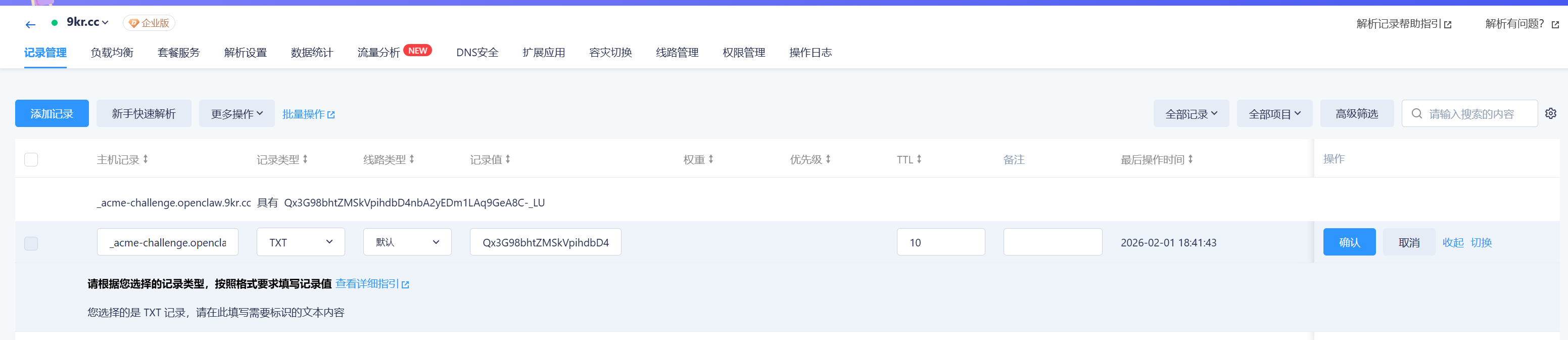Click the back arrow icon
The width and height of the screenshot is (1568, 340).
point(30,24)
